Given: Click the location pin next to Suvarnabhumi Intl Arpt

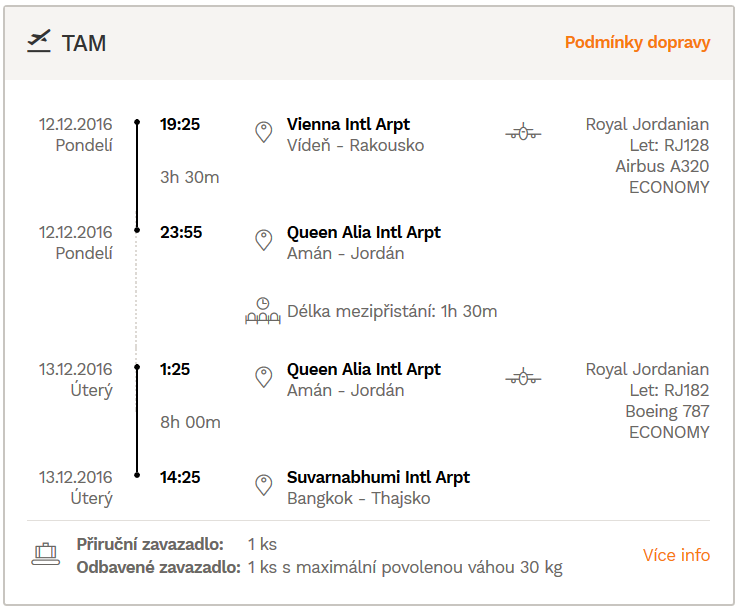Looking at the screenshot, I should pos(264,485).
